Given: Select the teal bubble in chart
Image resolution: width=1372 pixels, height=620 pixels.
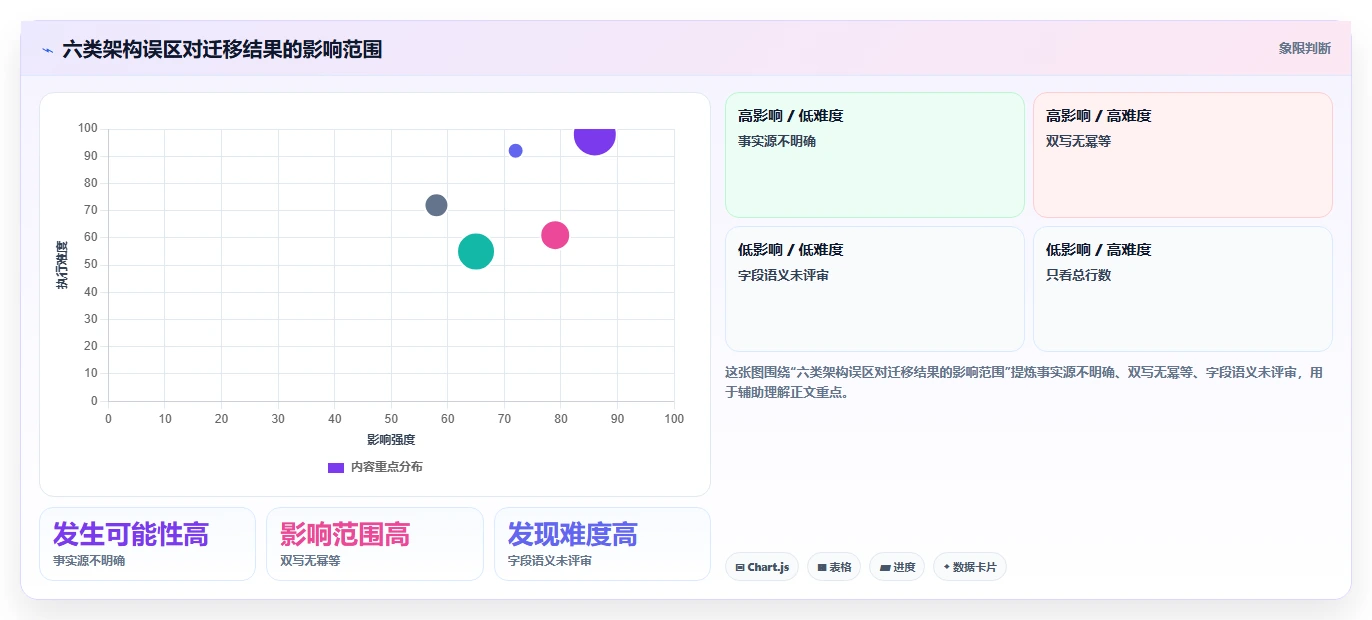Looking at the screenshot, I should click(x=476, y=251).
